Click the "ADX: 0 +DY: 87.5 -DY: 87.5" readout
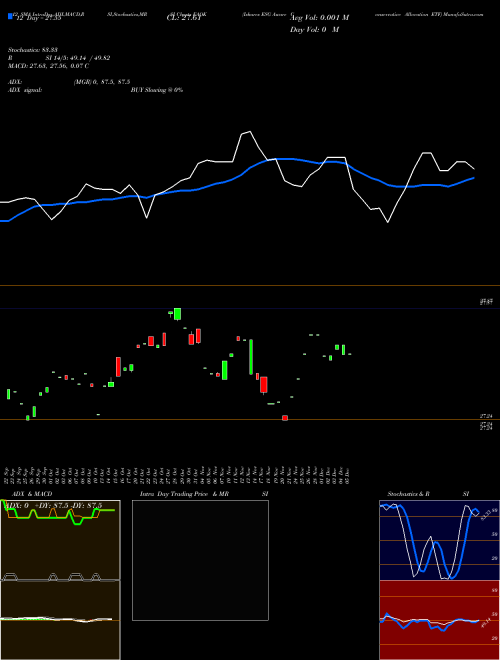 click(x=54, y=505)
